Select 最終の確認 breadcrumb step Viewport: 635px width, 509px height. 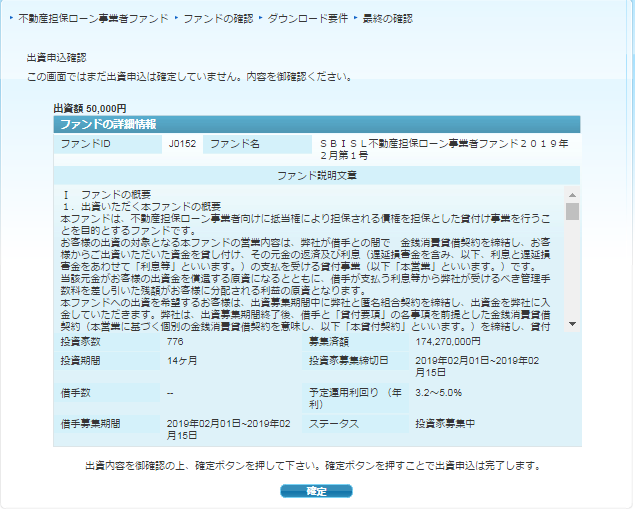[388, 19]
